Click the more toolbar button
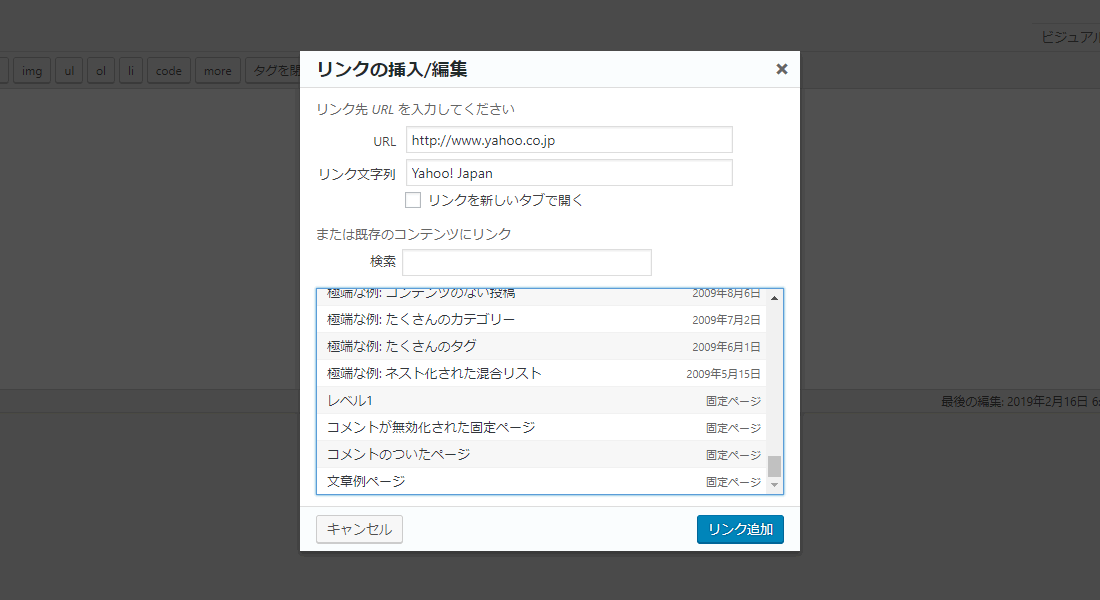 (x=217, y=71)
